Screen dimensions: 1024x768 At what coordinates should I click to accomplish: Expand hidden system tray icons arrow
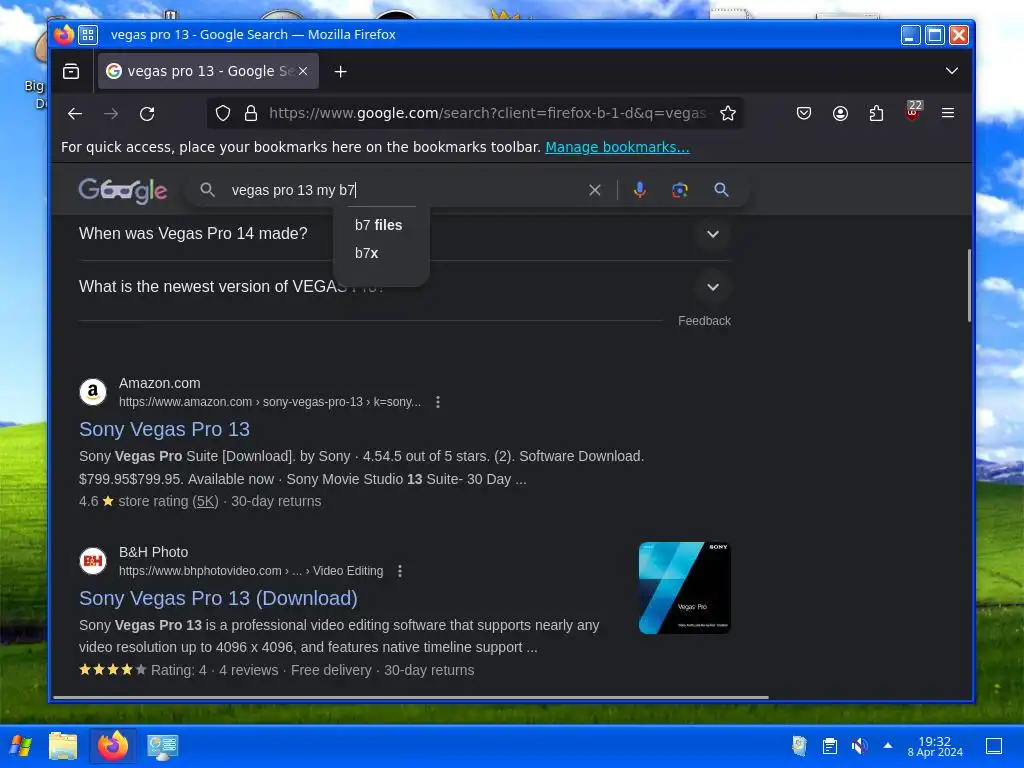coord(888,745)
